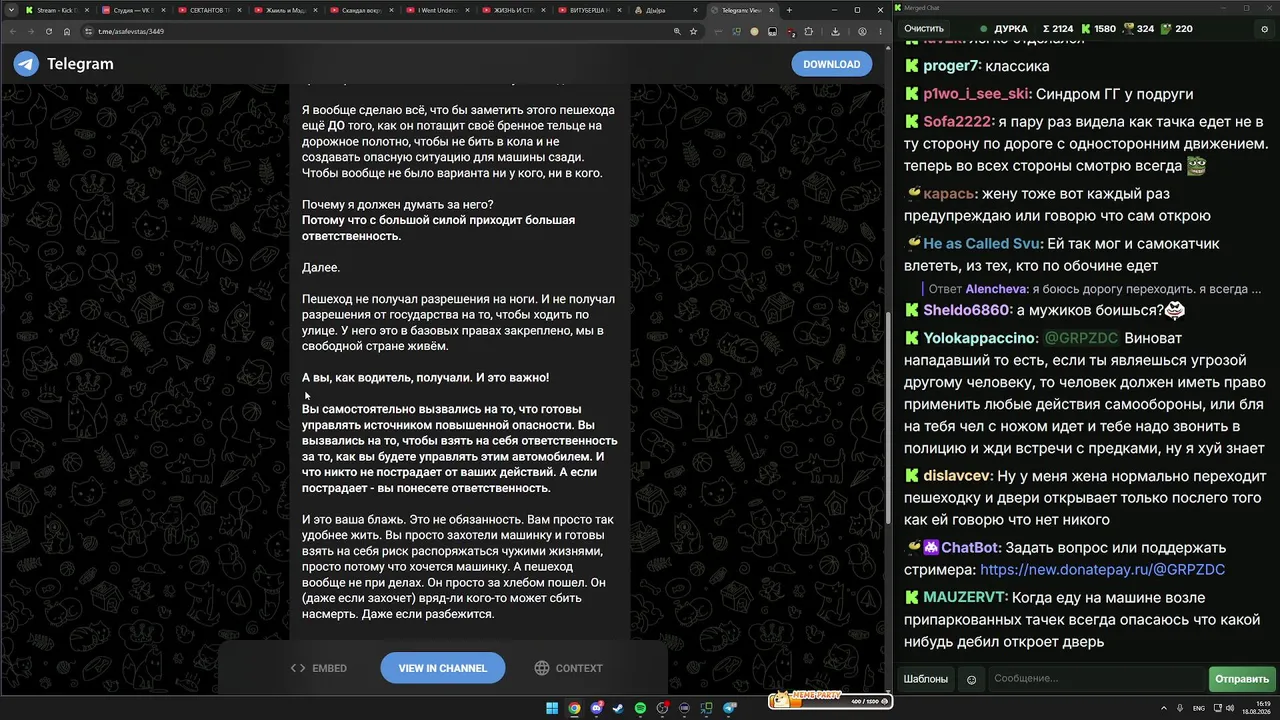Open Chrome tab search dropdown
Viewport: 1280px width, 720px height.
click(x=10, y=10)
